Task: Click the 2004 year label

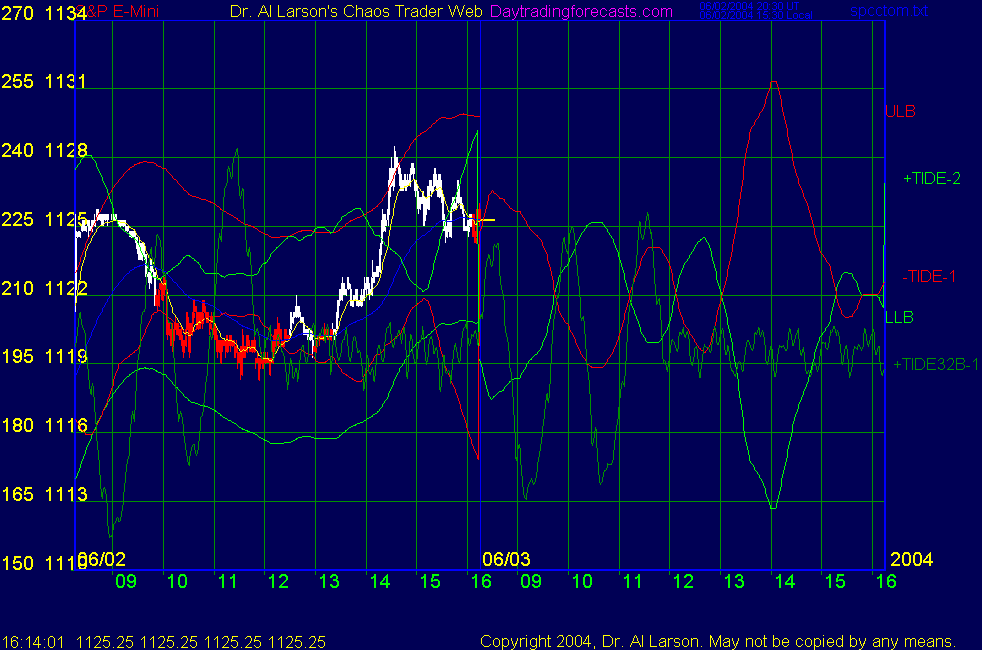Action: 911,559
